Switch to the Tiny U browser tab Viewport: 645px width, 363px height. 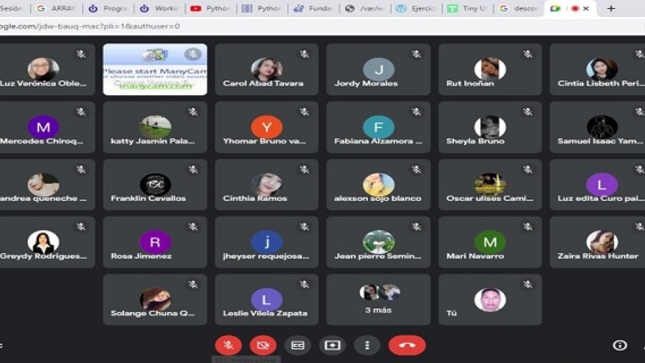[467, 8]
